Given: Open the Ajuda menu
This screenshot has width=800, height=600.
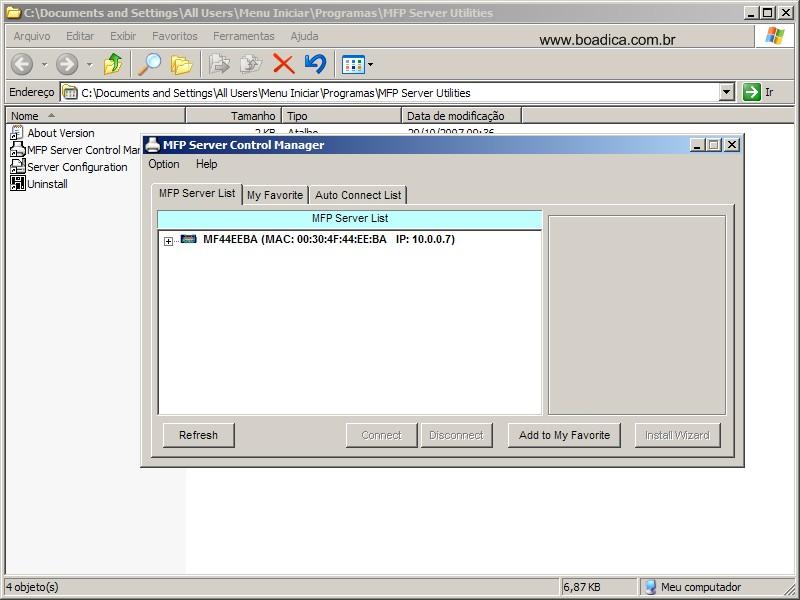Looking at the screenshot, I should [304, 36].
